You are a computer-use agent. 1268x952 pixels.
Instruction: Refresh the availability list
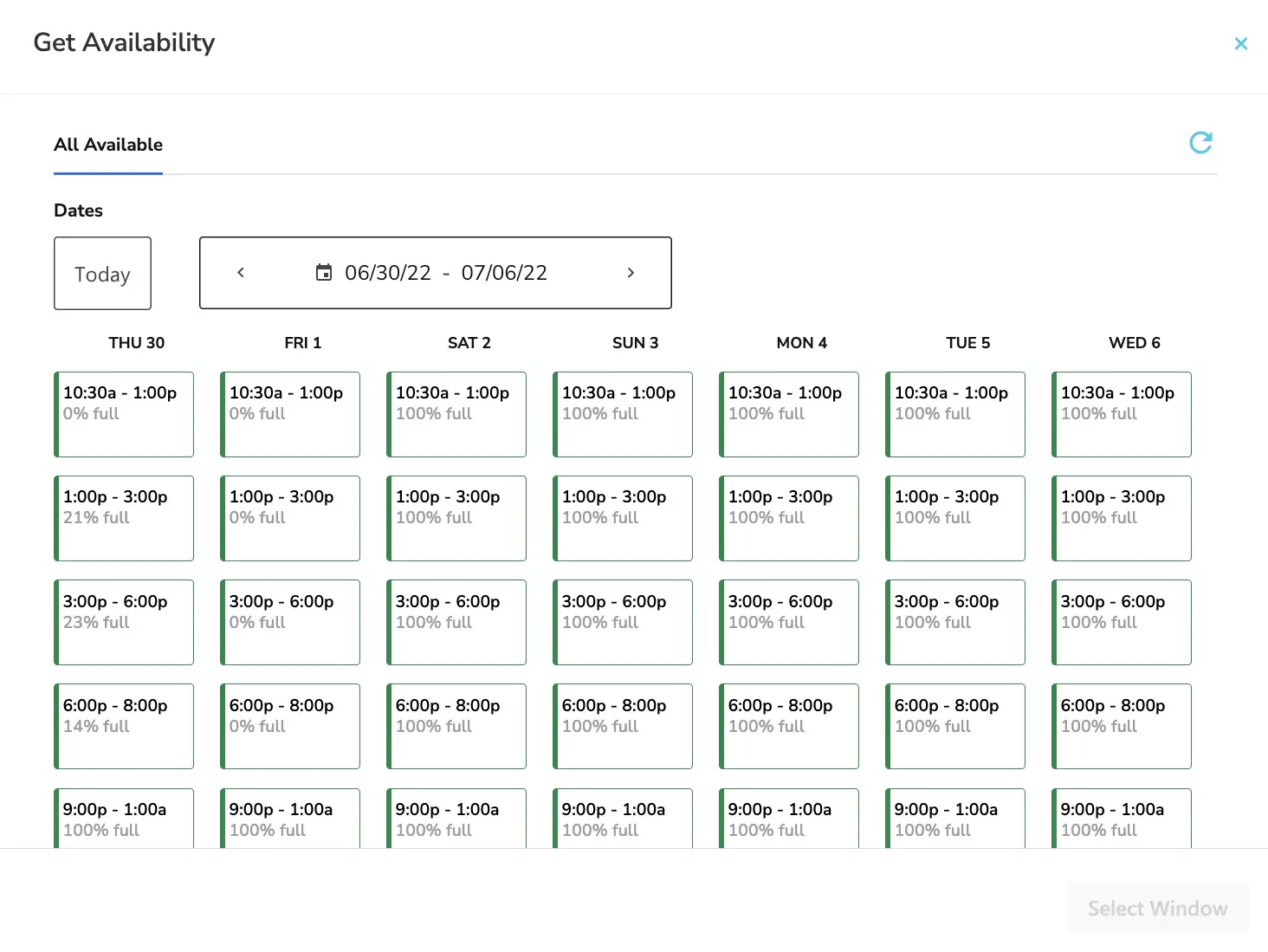[x=1200, y=142]
